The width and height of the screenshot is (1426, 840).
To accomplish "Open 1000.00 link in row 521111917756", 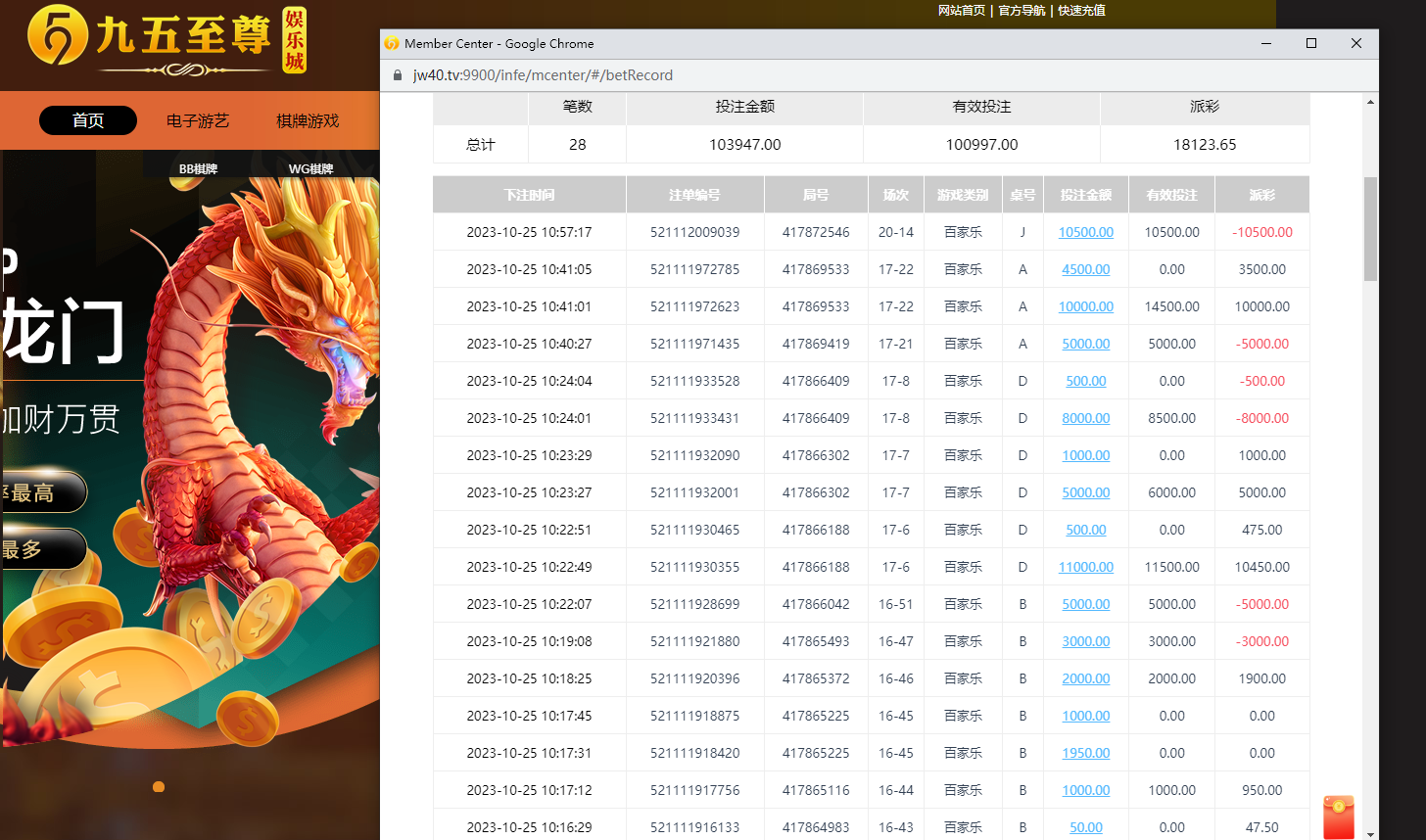I will [1086, 790].
